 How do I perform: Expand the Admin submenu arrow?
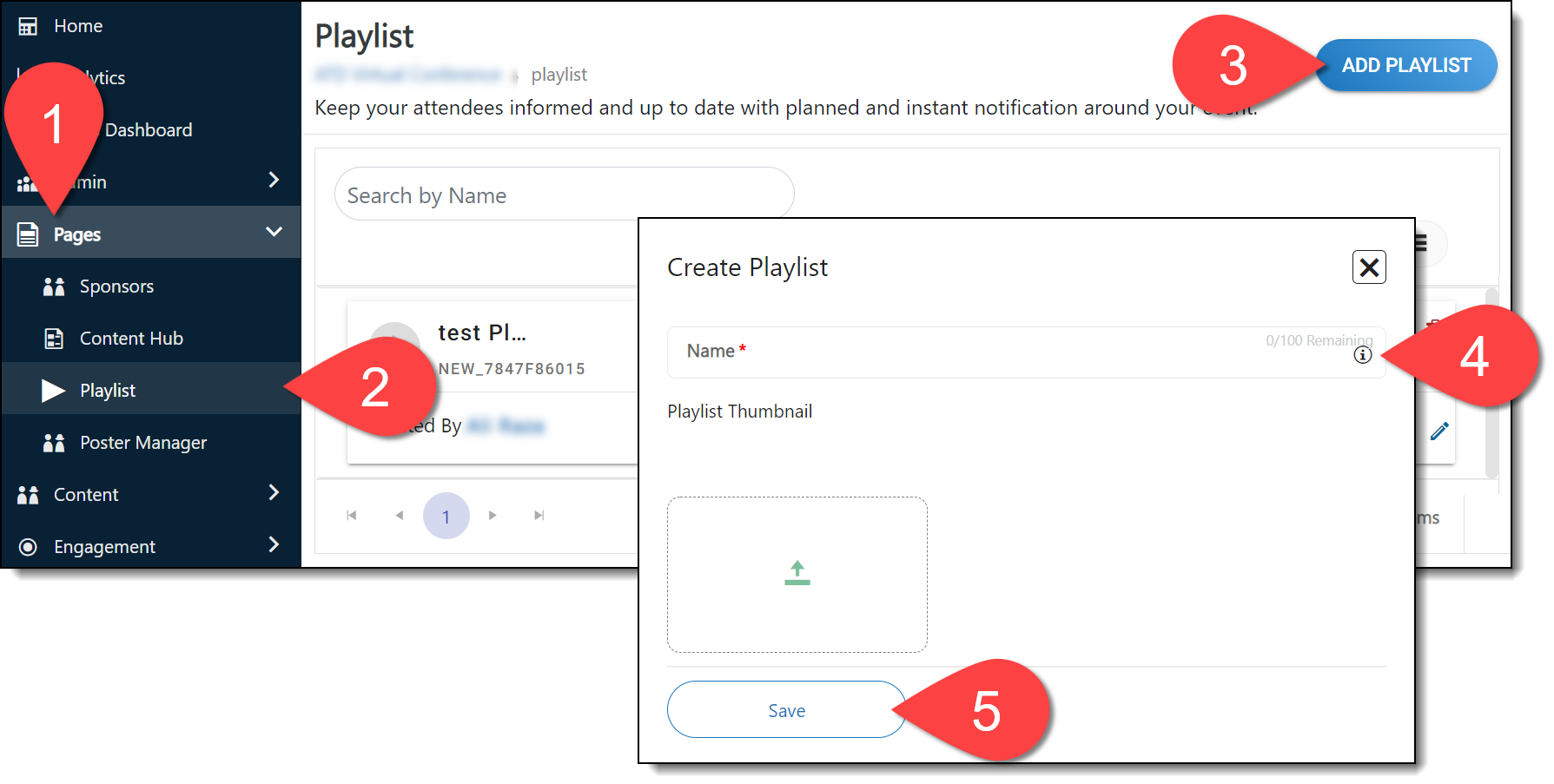point(274,180)
